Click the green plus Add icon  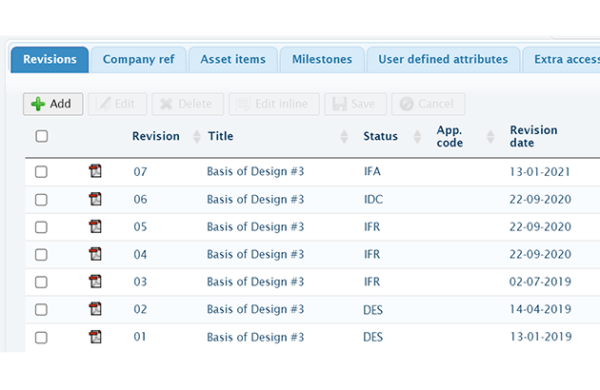(x=38, y=104)
